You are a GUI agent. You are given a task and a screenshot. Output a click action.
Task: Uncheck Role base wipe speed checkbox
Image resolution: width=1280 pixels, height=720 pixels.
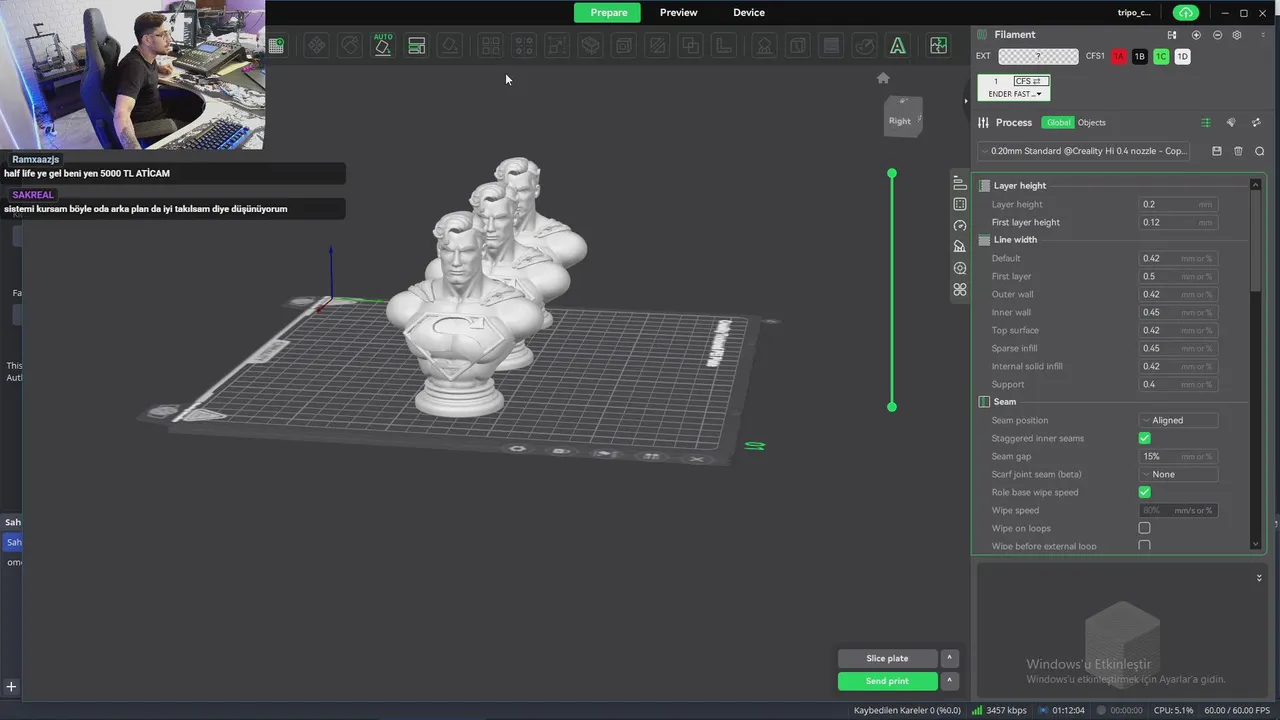(1144, 492)
